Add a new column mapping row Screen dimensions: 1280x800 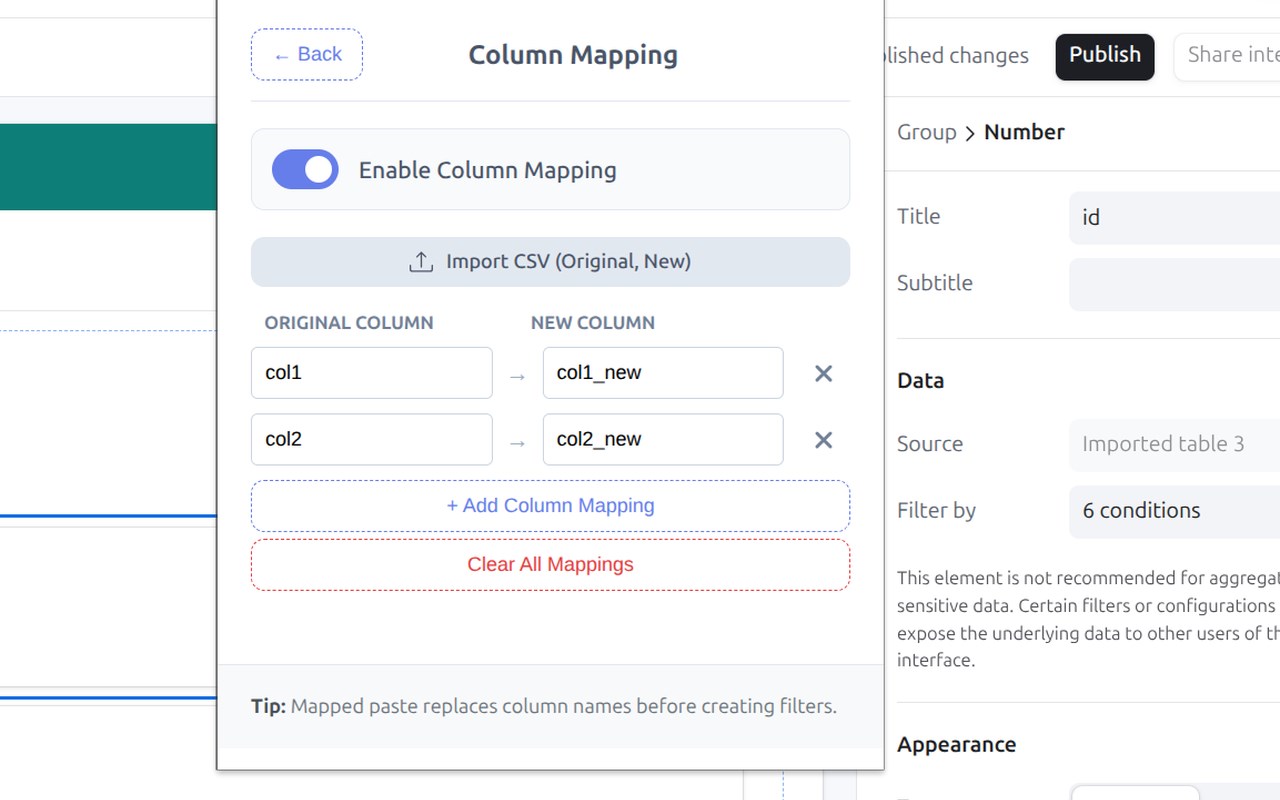[550, 506]
